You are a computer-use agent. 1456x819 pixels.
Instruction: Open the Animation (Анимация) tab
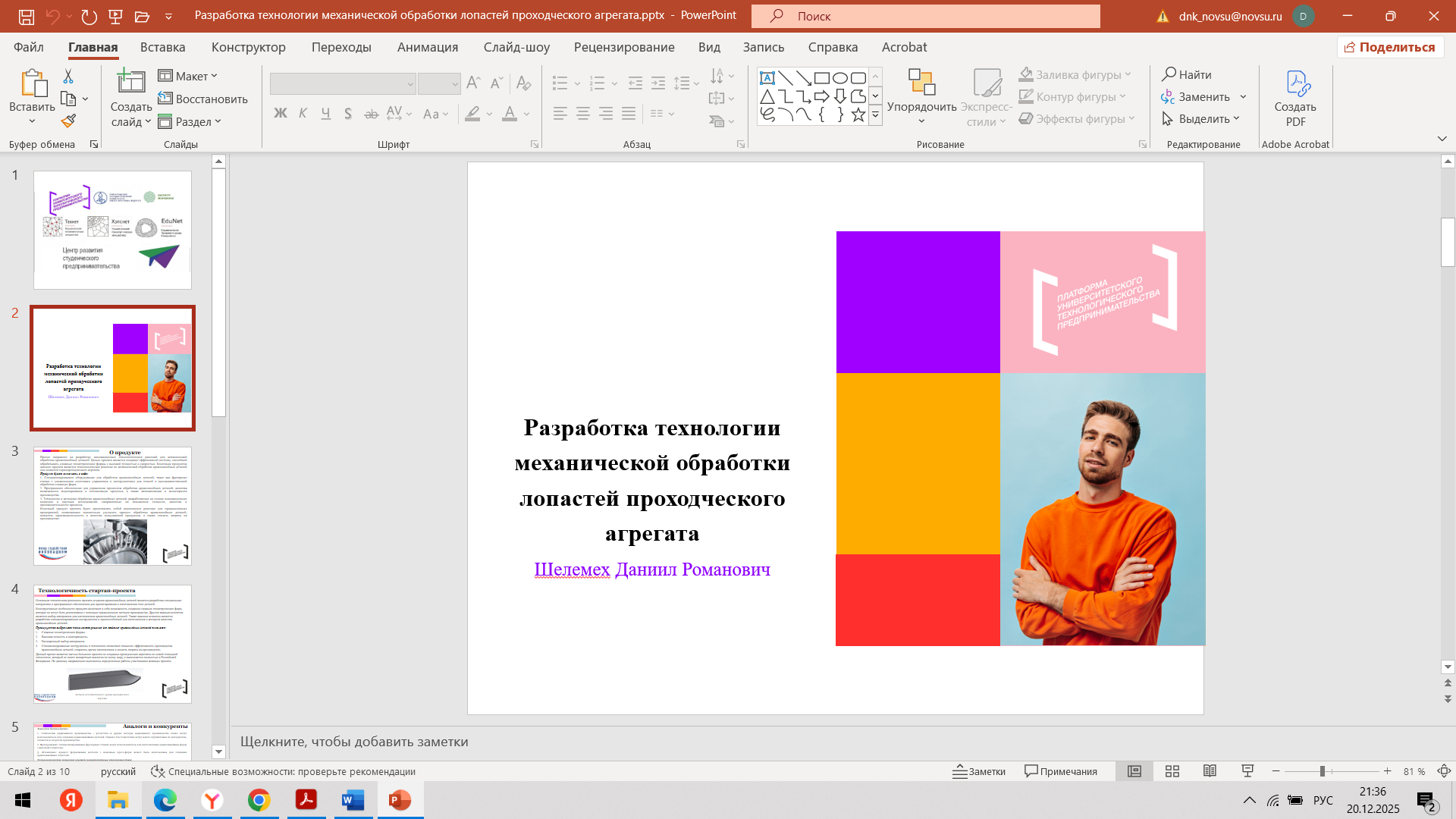pos(428,47)
